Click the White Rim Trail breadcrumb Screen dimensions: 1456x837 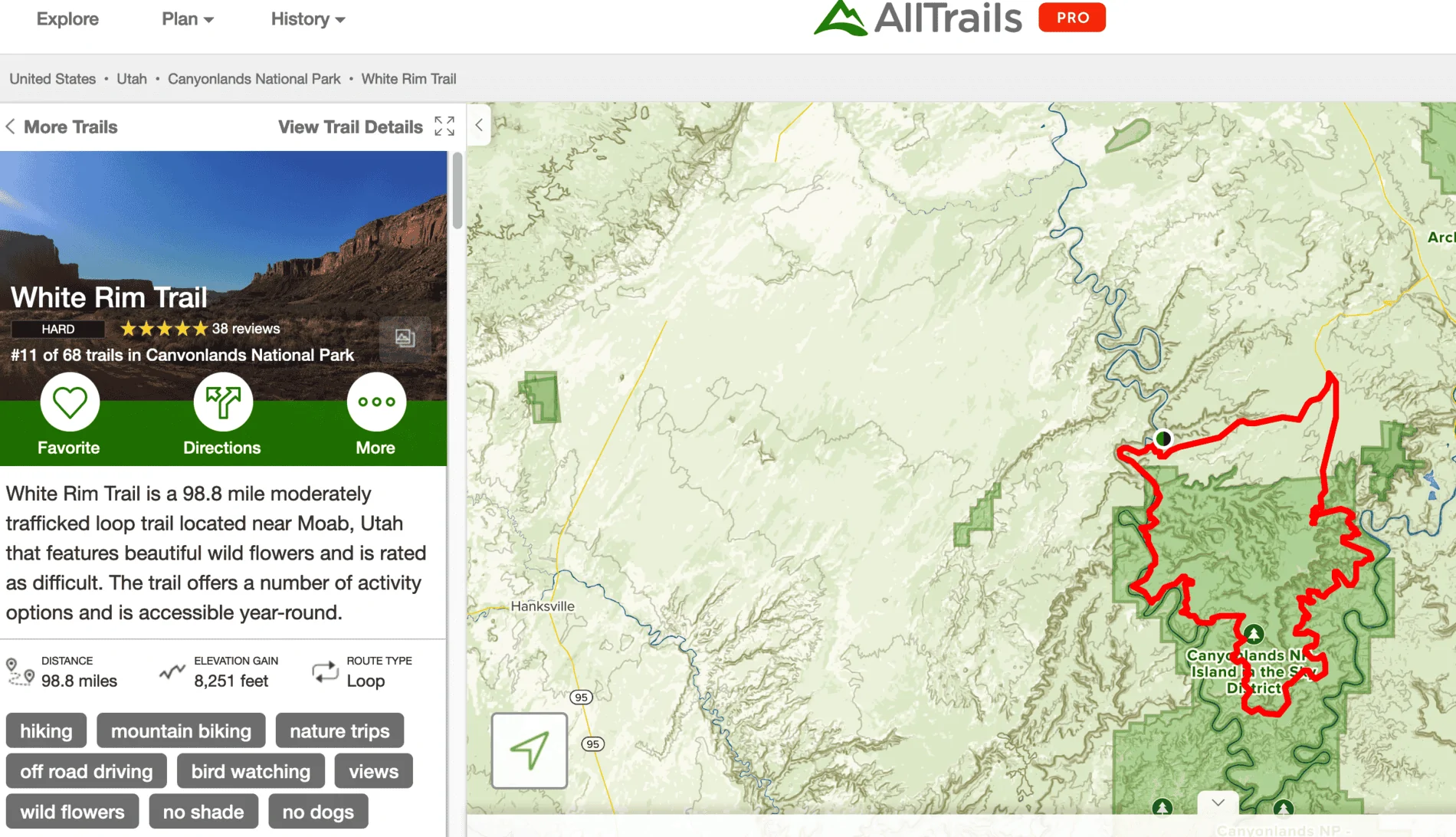click(x=409, y=79)
